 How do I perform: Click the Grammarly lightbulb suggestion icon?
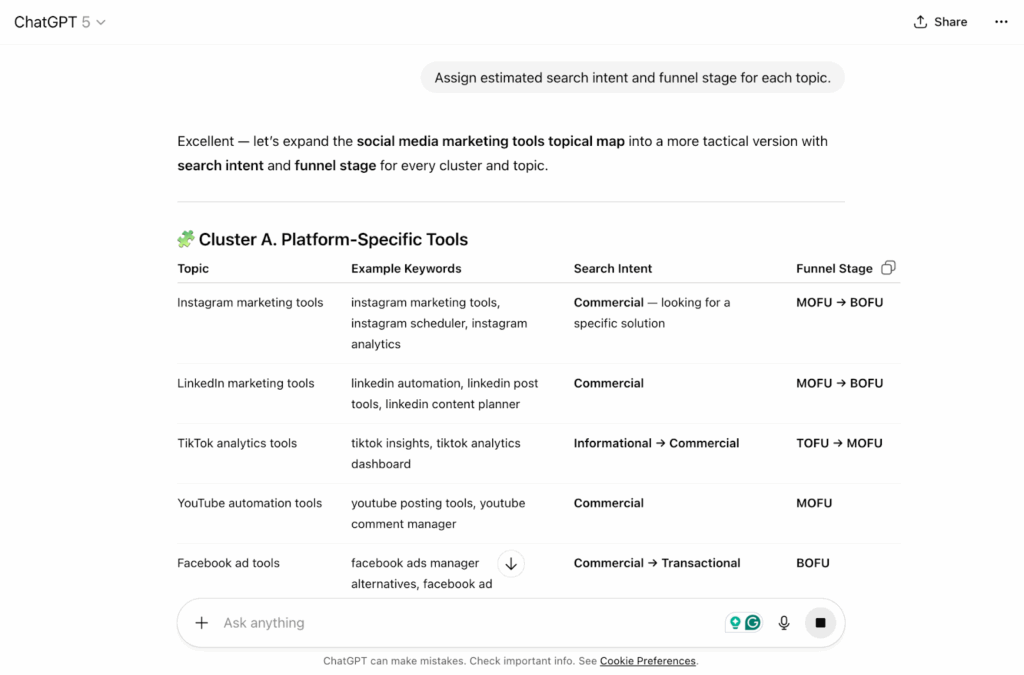(735, 623)
